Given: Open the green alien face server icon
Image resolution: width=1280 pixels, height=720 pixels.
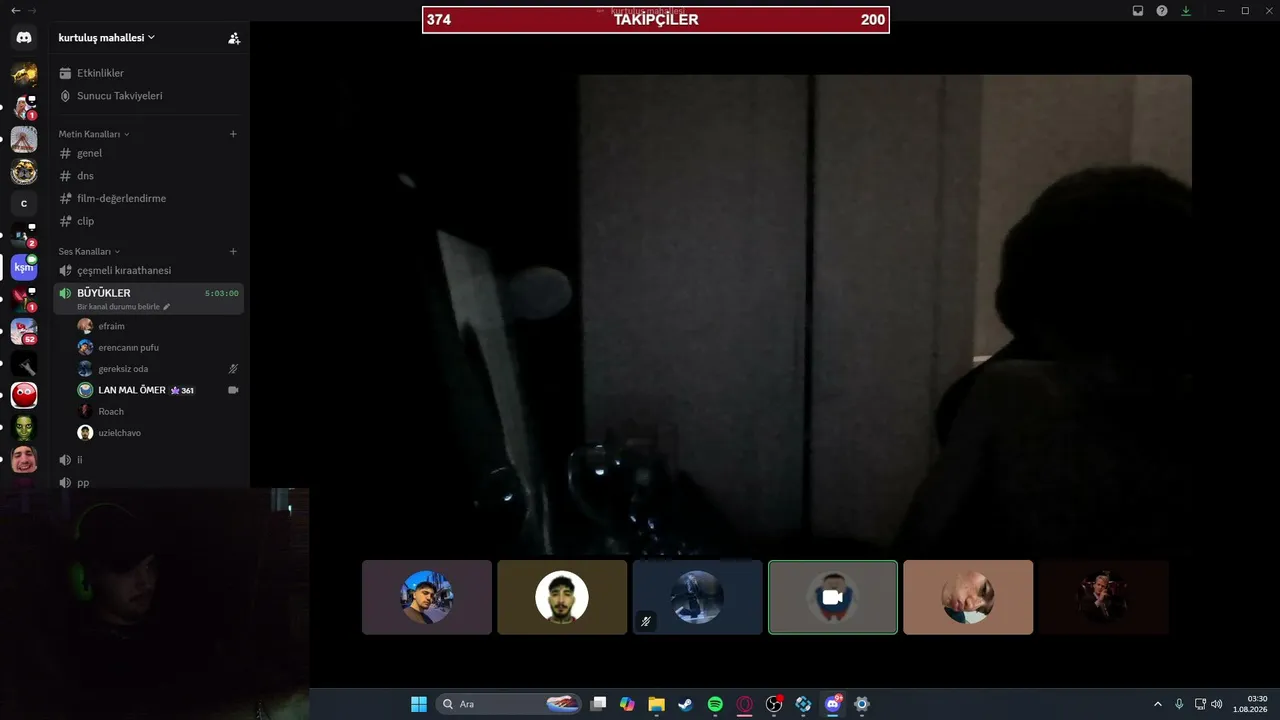Looking at the screenshot, I should [24, 427].
